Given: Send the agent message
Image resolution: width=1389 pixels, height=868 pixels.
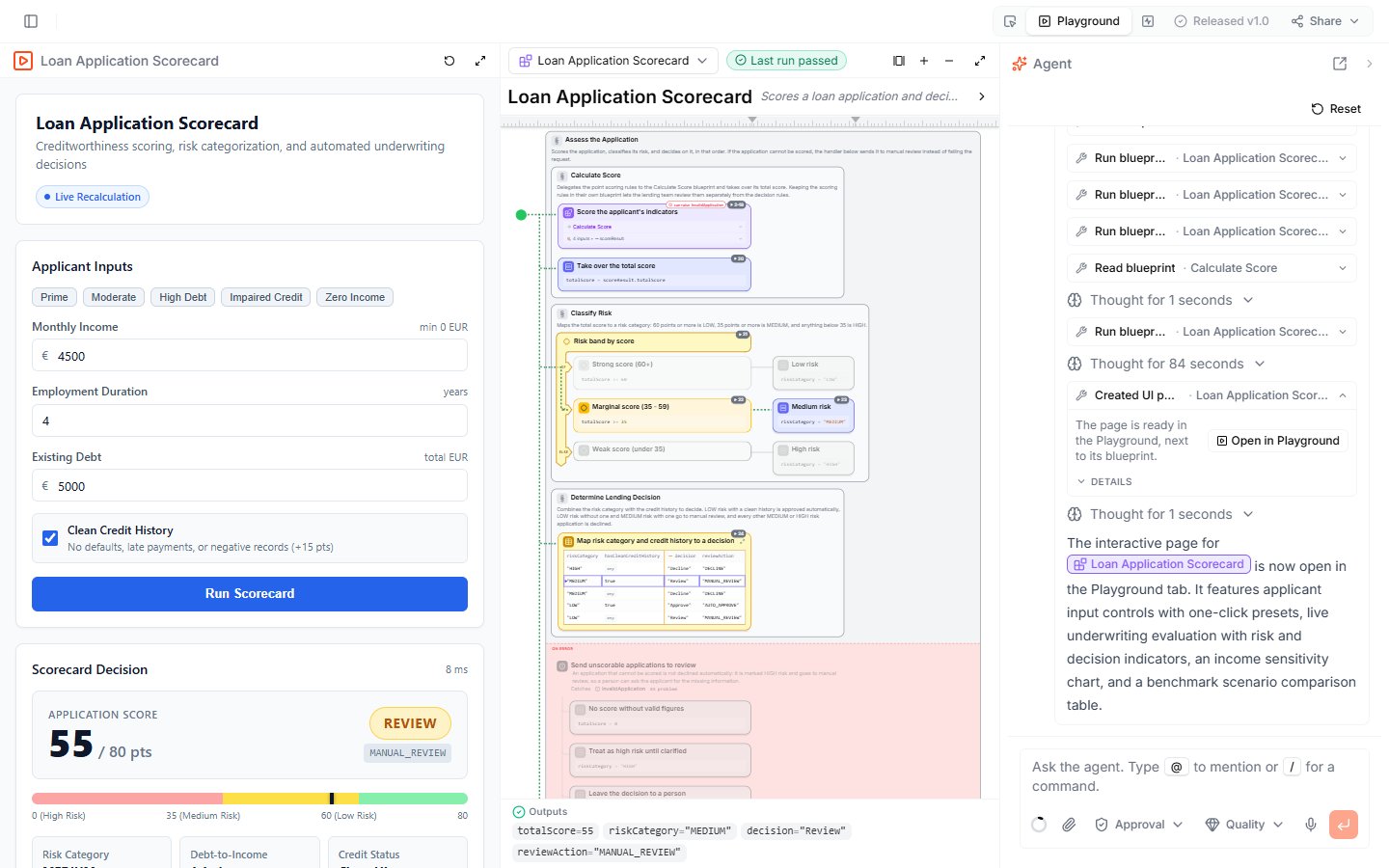Looking at the screenshot, I should click(x=1344, y=825).
